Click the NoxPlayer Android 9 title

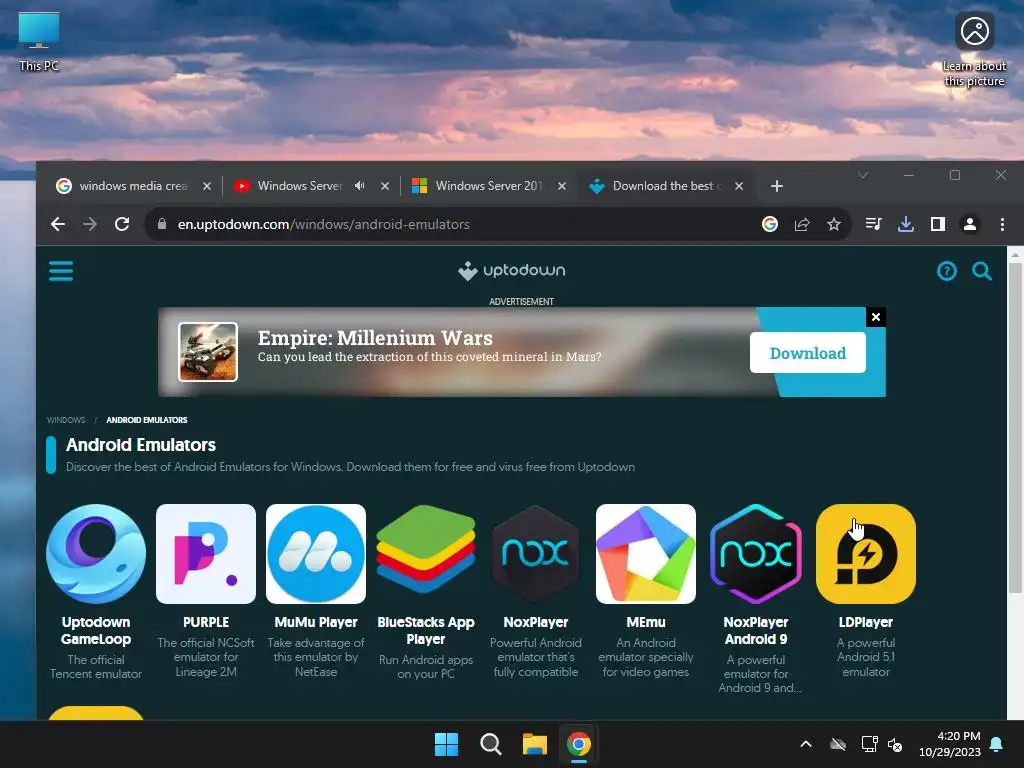click(x=756, y=630)
